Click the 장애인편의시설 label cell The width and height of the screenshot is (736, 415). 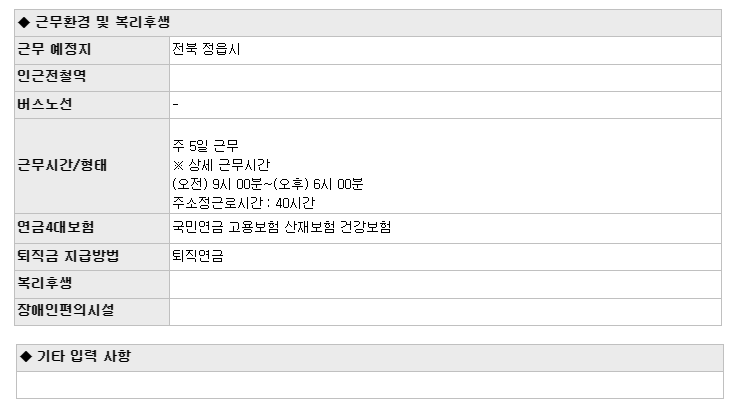click(92, 311)
